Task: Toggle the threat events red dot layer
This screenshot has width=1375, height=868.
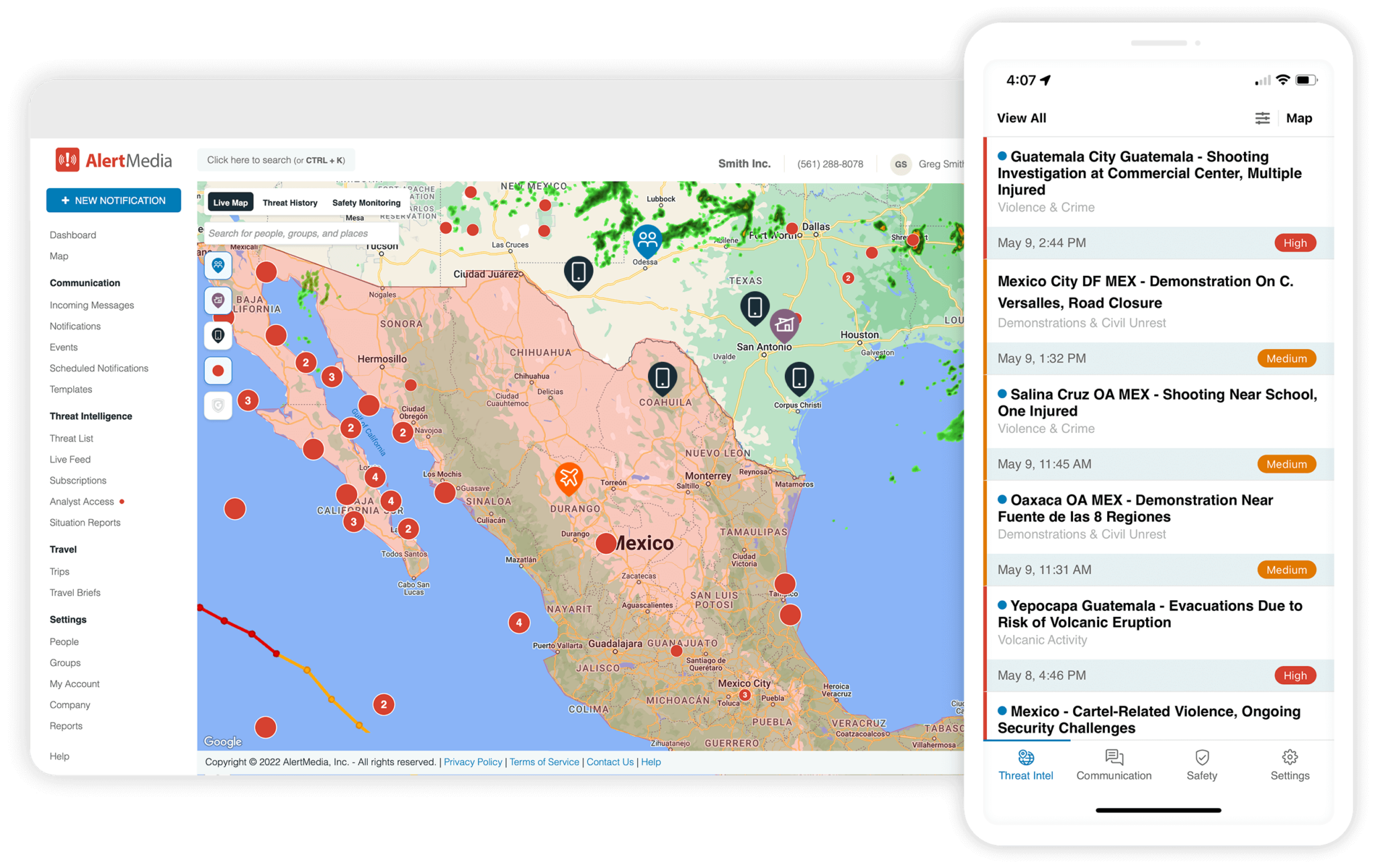Action: [218, 371]
